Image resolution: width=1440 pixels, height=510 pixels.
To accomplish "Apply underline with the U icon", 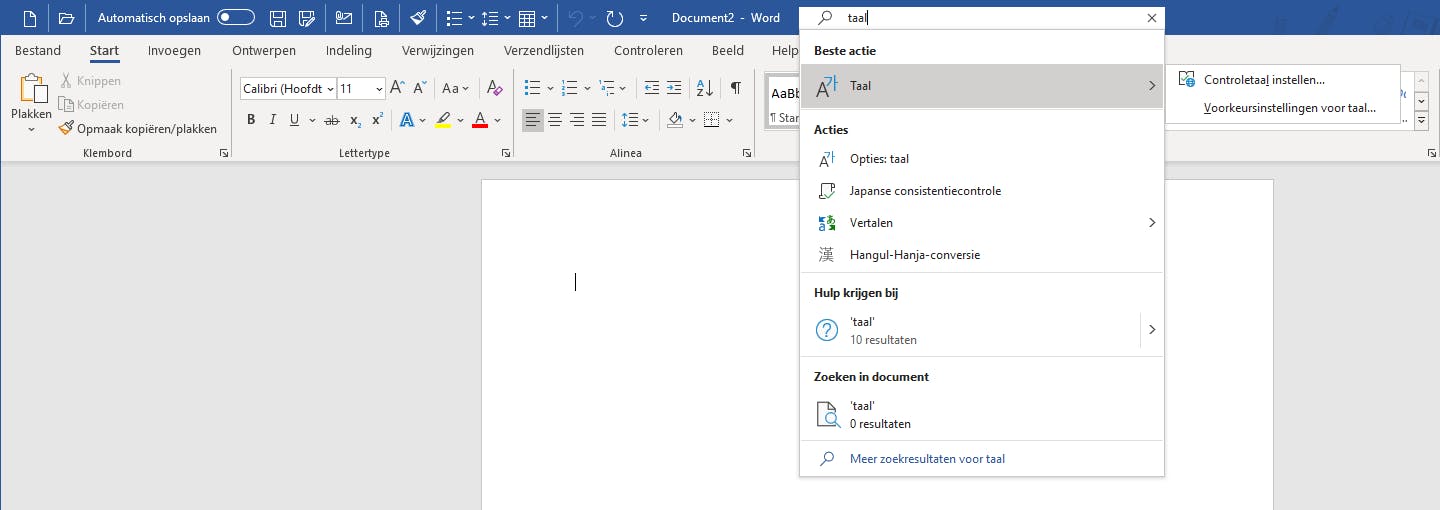I will (294, 120).
